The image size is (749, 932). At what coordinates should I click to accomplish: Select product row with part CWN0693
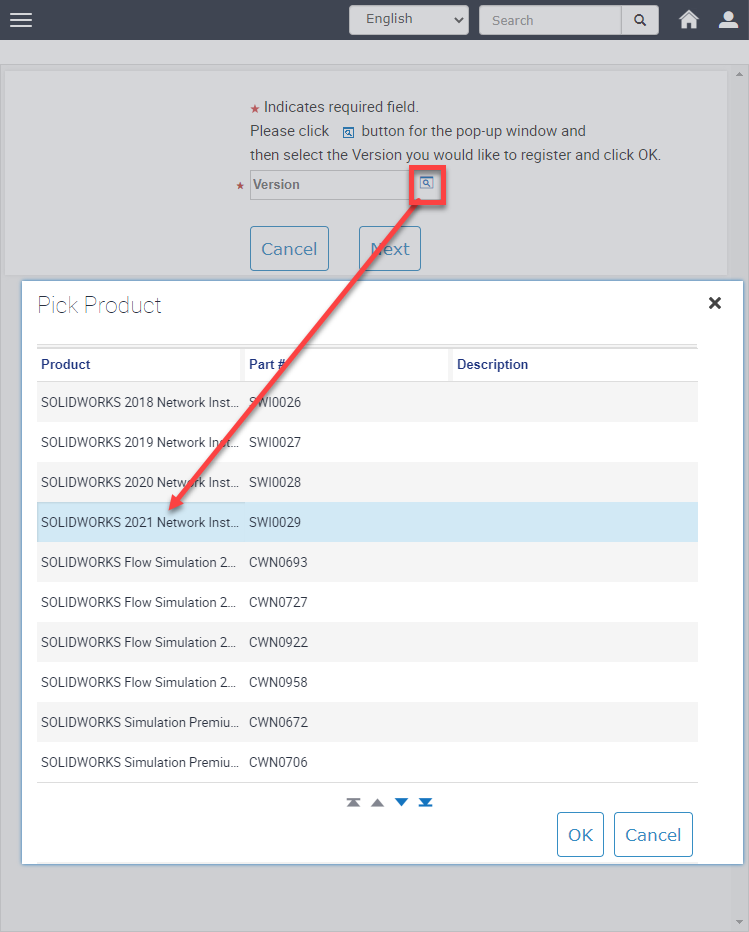click(x=278, y=562)
